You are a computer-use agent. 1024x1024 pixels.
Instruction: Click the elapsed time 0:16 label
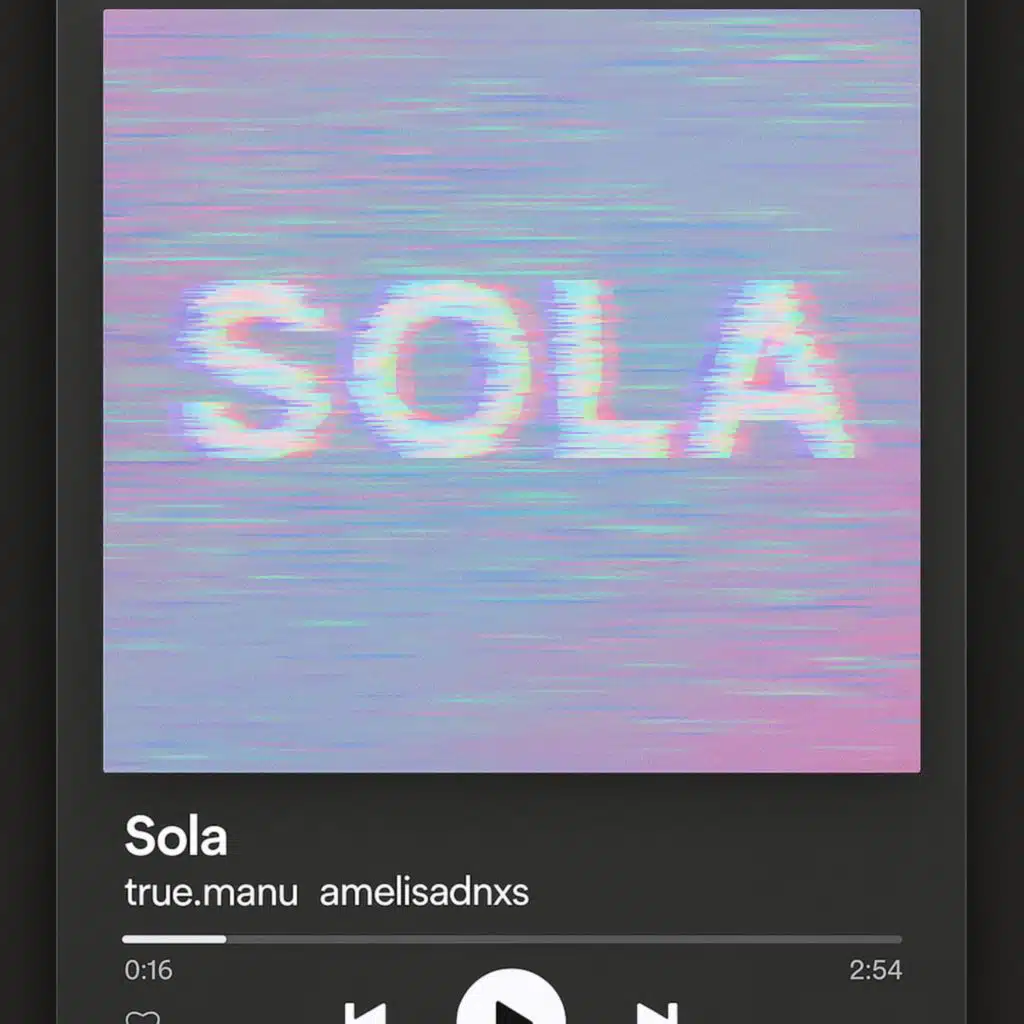[148, 970]
